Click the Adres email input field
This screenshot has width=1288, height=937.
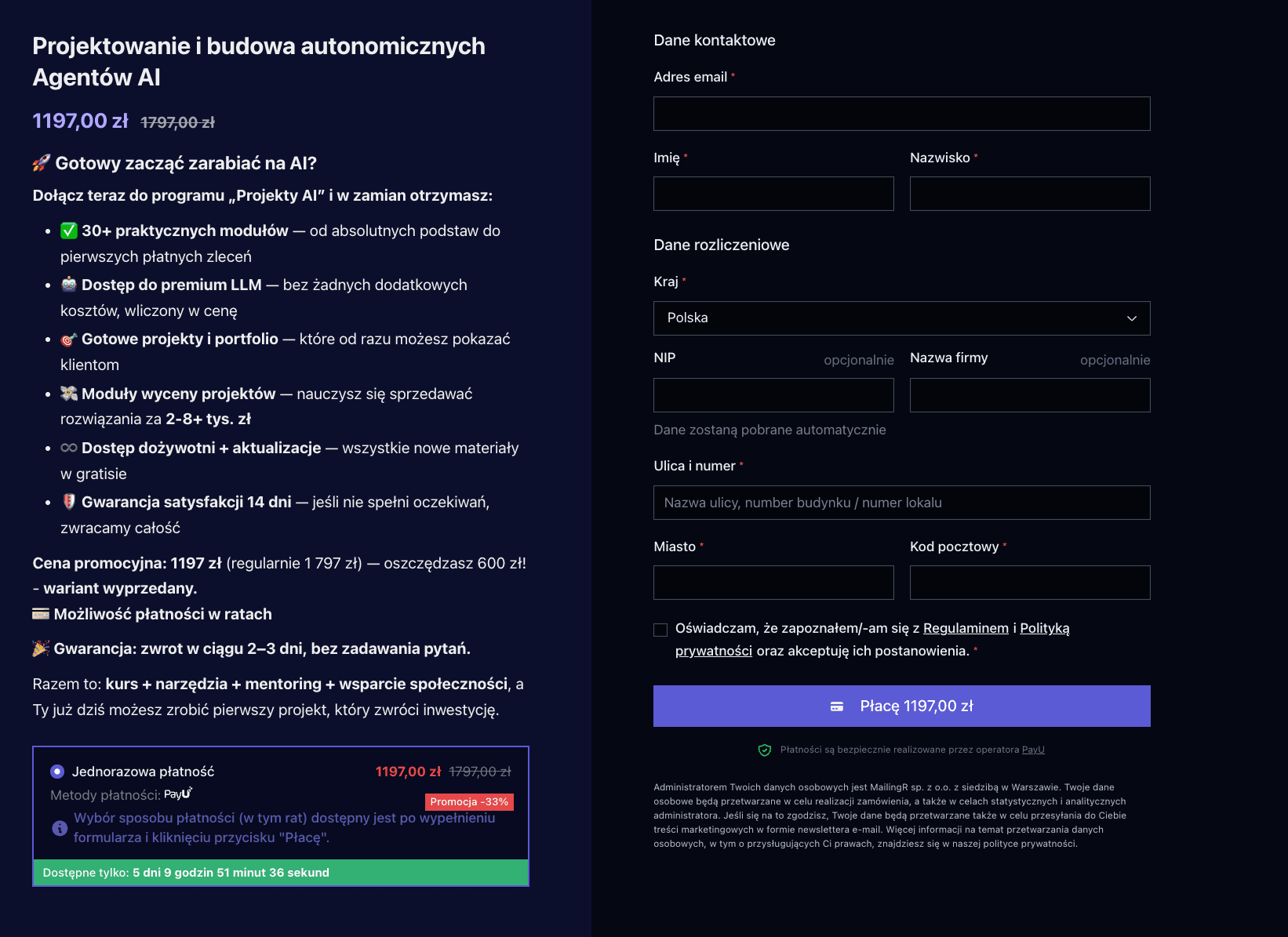(901, 113)
